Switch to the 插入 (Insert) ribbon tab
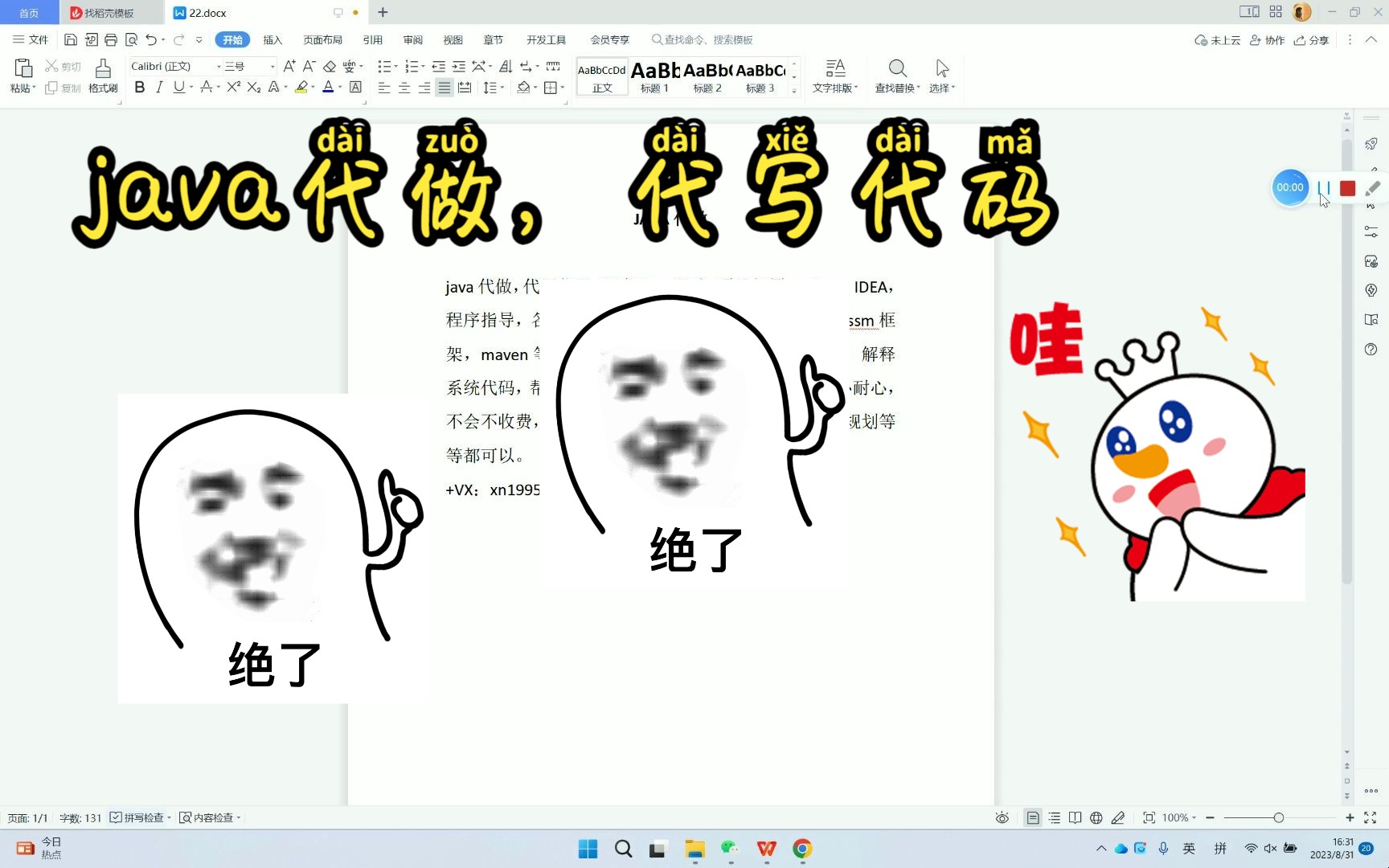1389x868 pixels. click(272, 39)
